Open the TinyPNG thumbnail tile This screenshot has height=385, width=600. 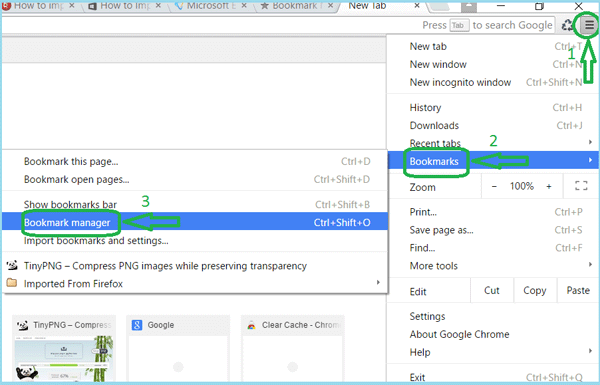click(x=64, y=348)
